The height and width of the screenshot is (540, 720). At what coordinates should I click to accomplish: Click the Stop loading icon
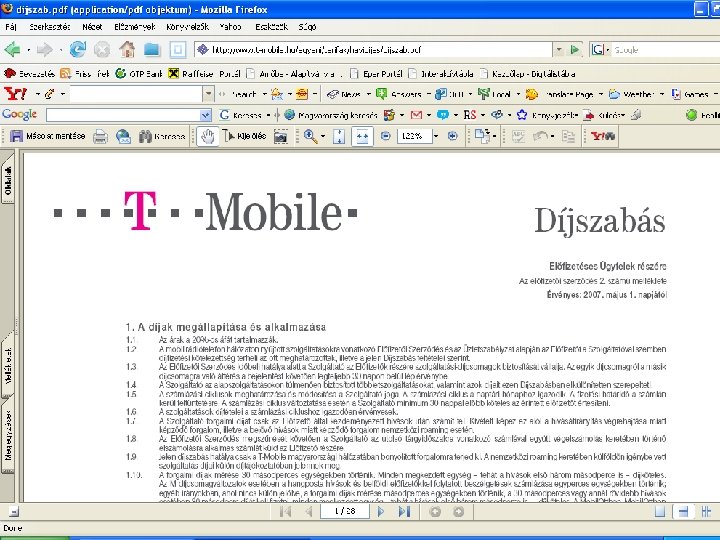click(x=102, y=49)
